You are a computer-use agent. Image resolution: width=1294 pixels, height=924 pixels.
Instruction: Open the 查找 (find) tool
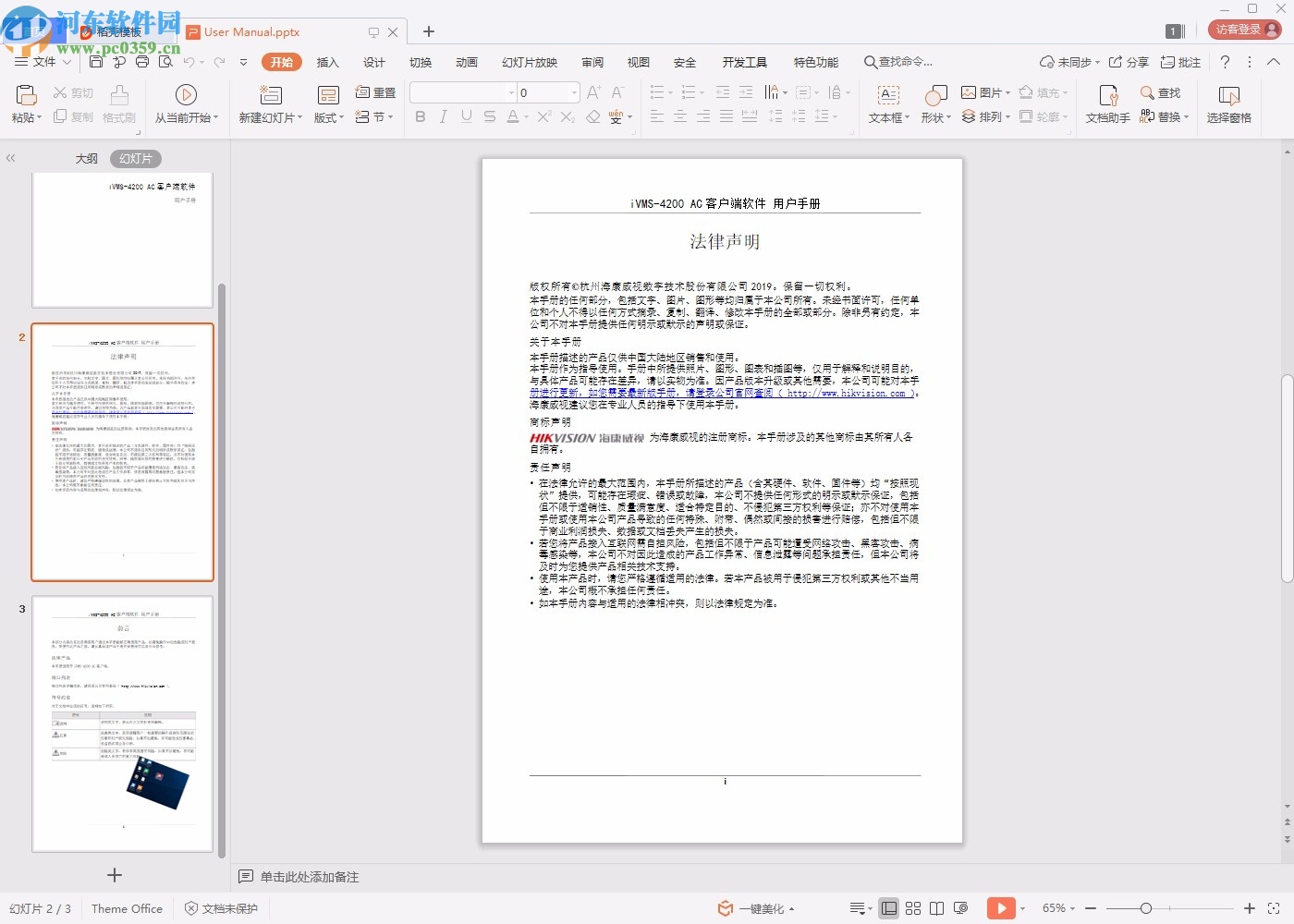point(1163,91)
